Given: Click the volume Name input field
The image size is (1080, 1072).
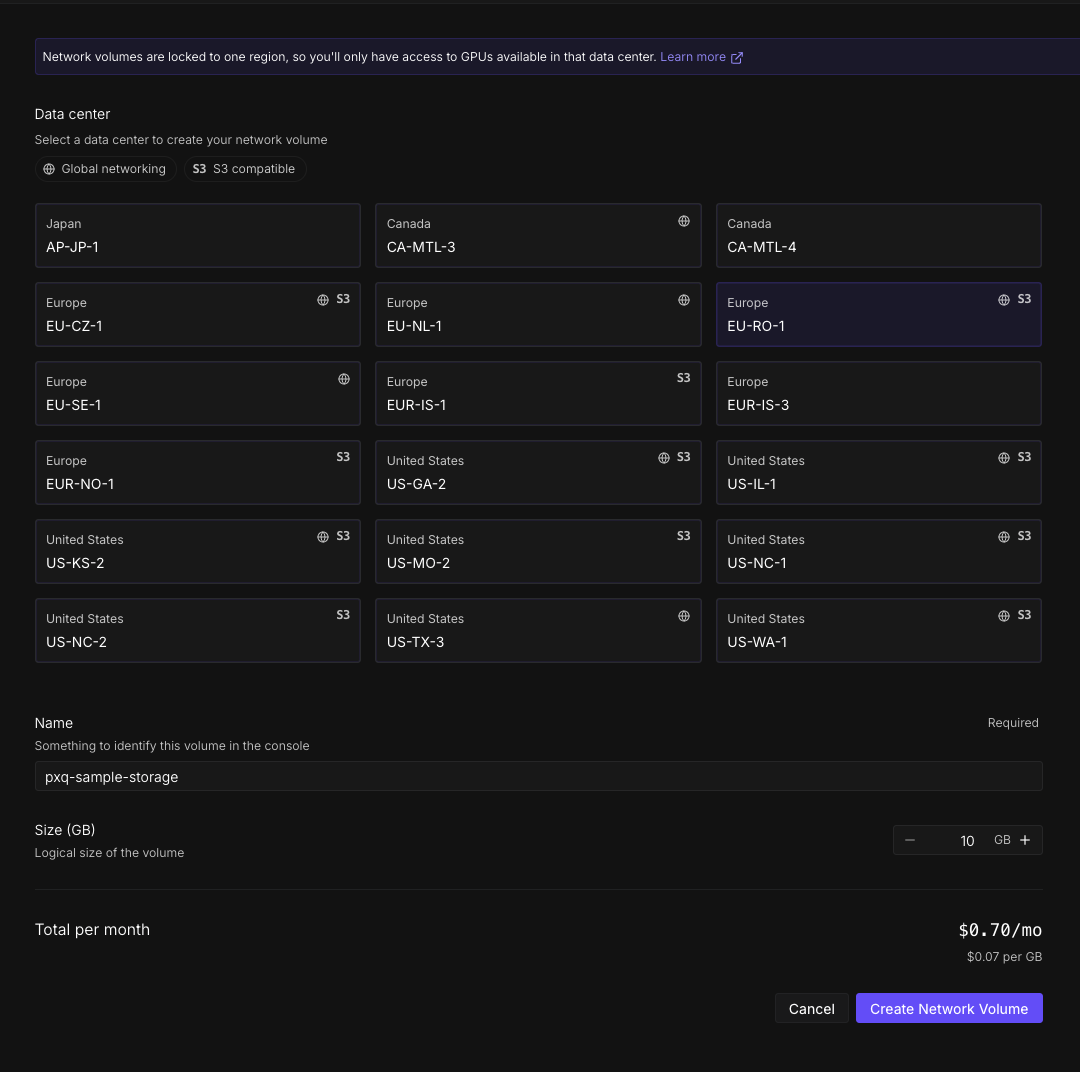Looking at the screenshot, I should click(538, 776).
